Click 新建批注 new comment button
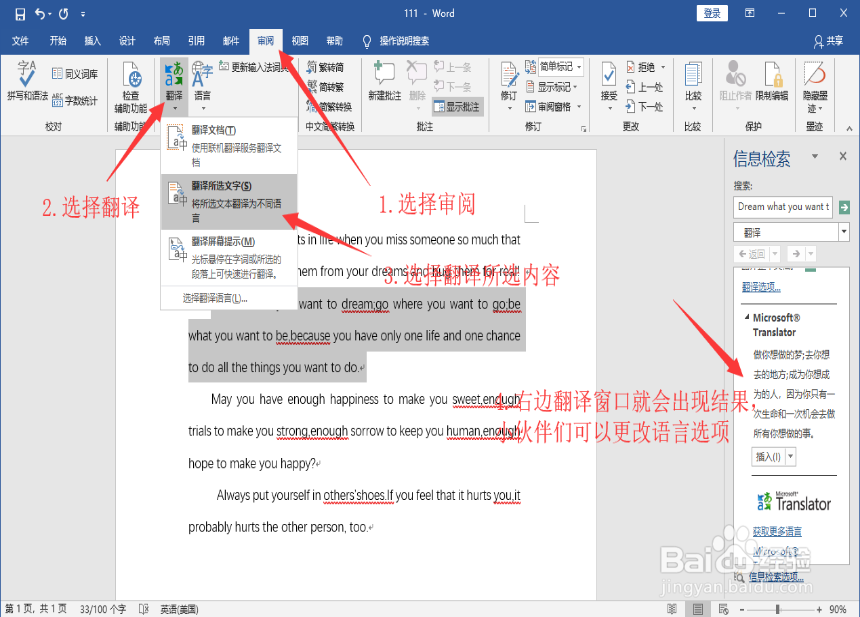Screen dimensions: 860x617 [x=384, y=81]
